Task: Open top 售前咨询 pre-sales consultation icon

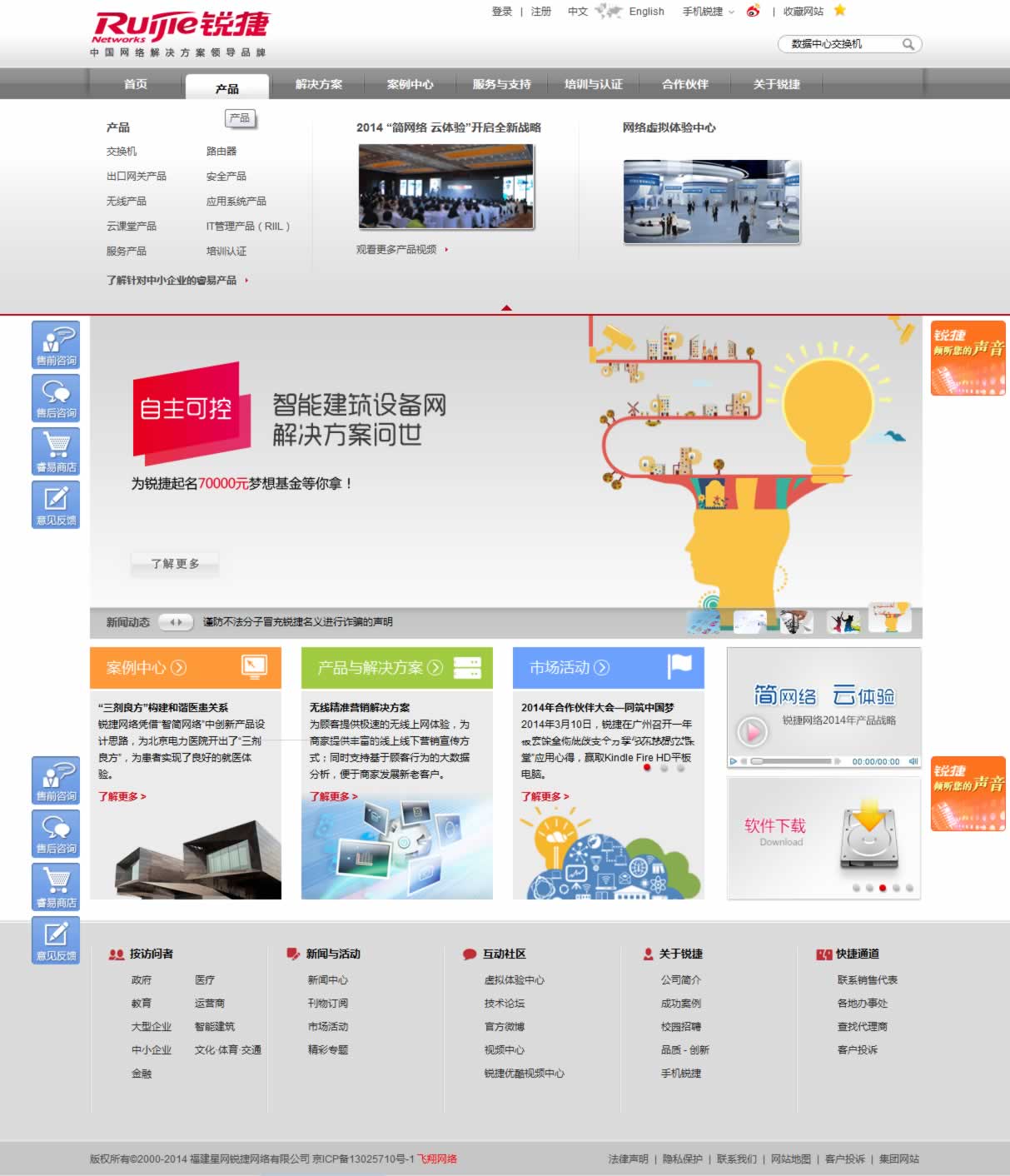Action: [x=56, y=344]
